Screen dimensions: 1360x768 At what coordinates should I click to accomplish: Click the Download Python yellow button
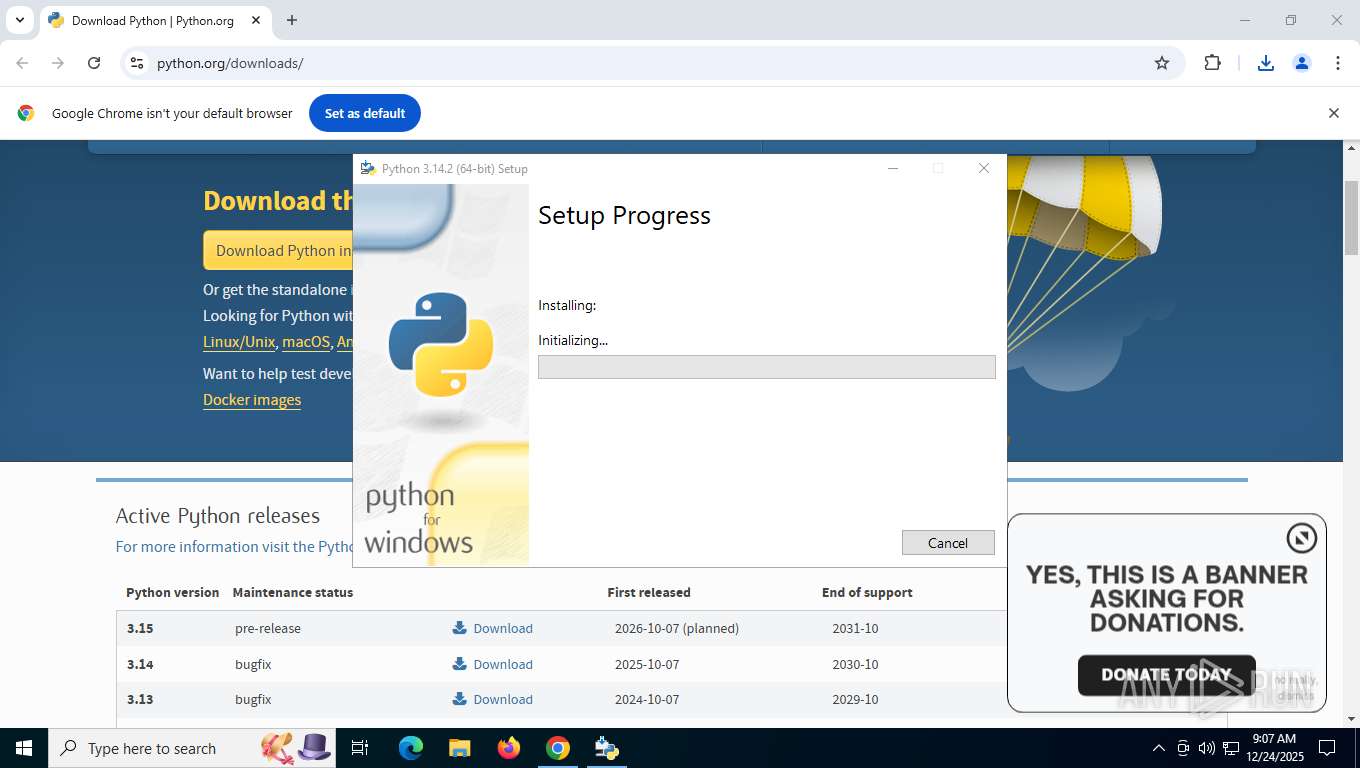[279, 250]
